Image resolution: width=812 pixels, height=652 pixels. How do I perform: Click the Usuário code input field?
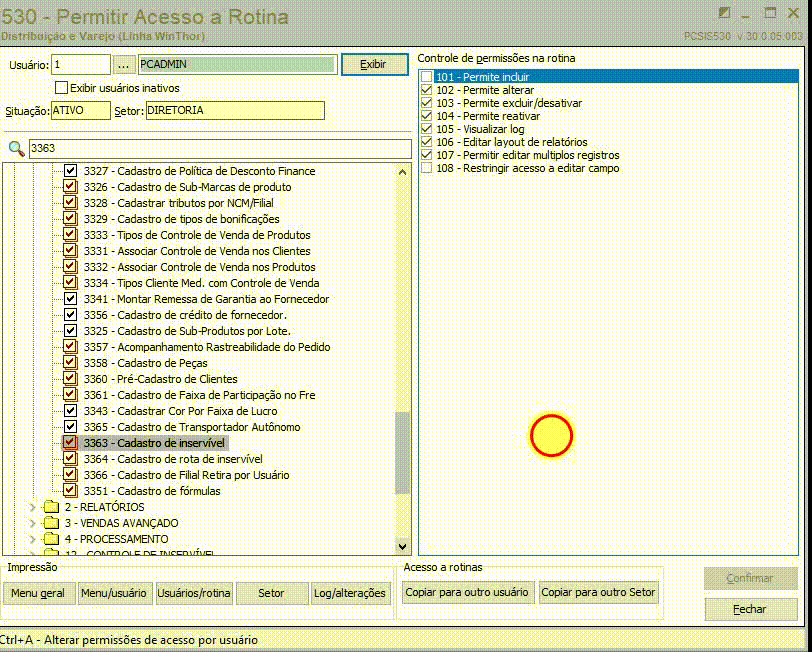coord(81,65)
